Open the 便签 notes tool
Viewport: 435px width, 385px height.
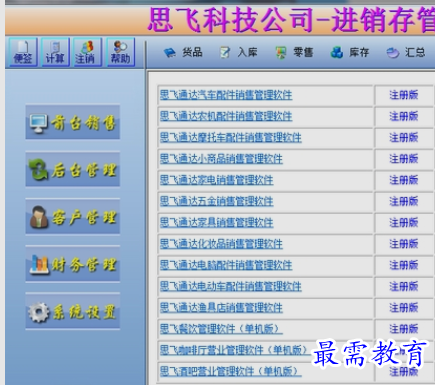coord(23,52)
